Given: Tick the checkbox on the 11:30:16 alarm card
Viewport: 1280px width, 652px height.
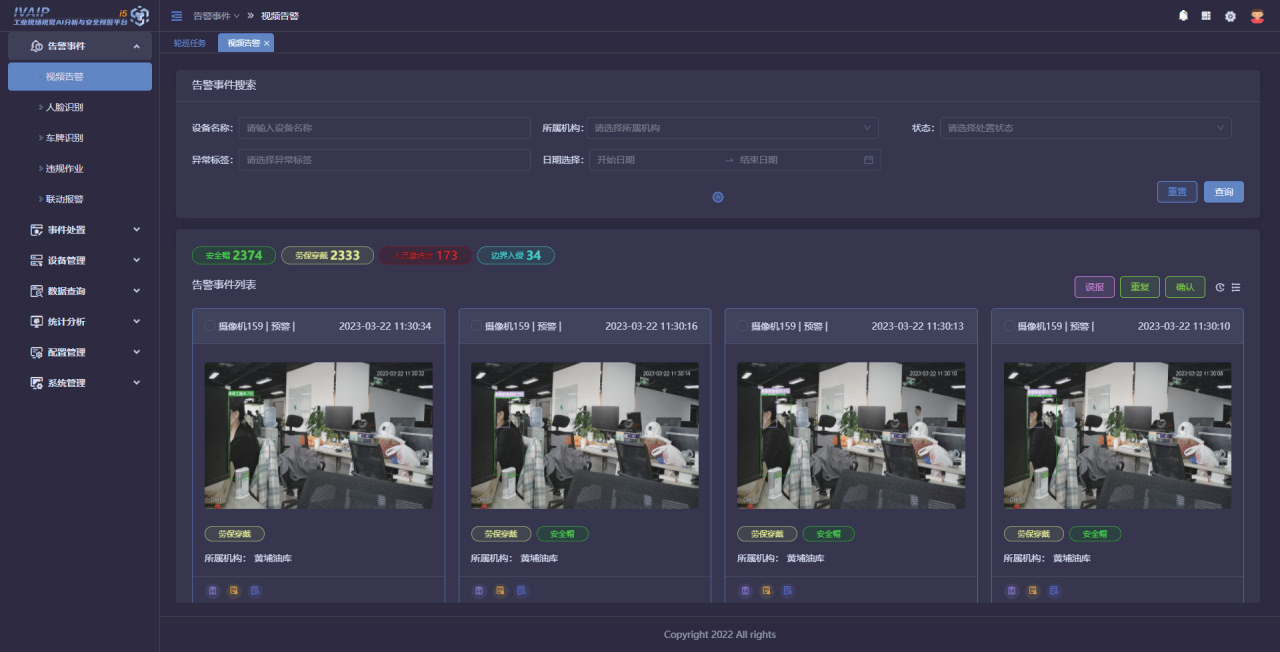Looking at the screenshot, I should pos(476,326).
